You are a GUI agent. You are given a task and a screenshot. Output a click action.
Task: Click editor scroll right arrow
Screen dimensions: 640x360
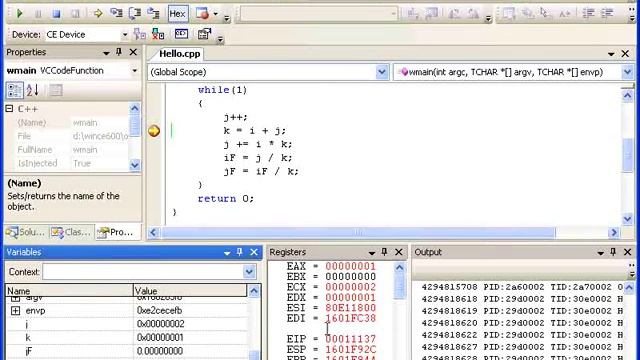(613, 233)
